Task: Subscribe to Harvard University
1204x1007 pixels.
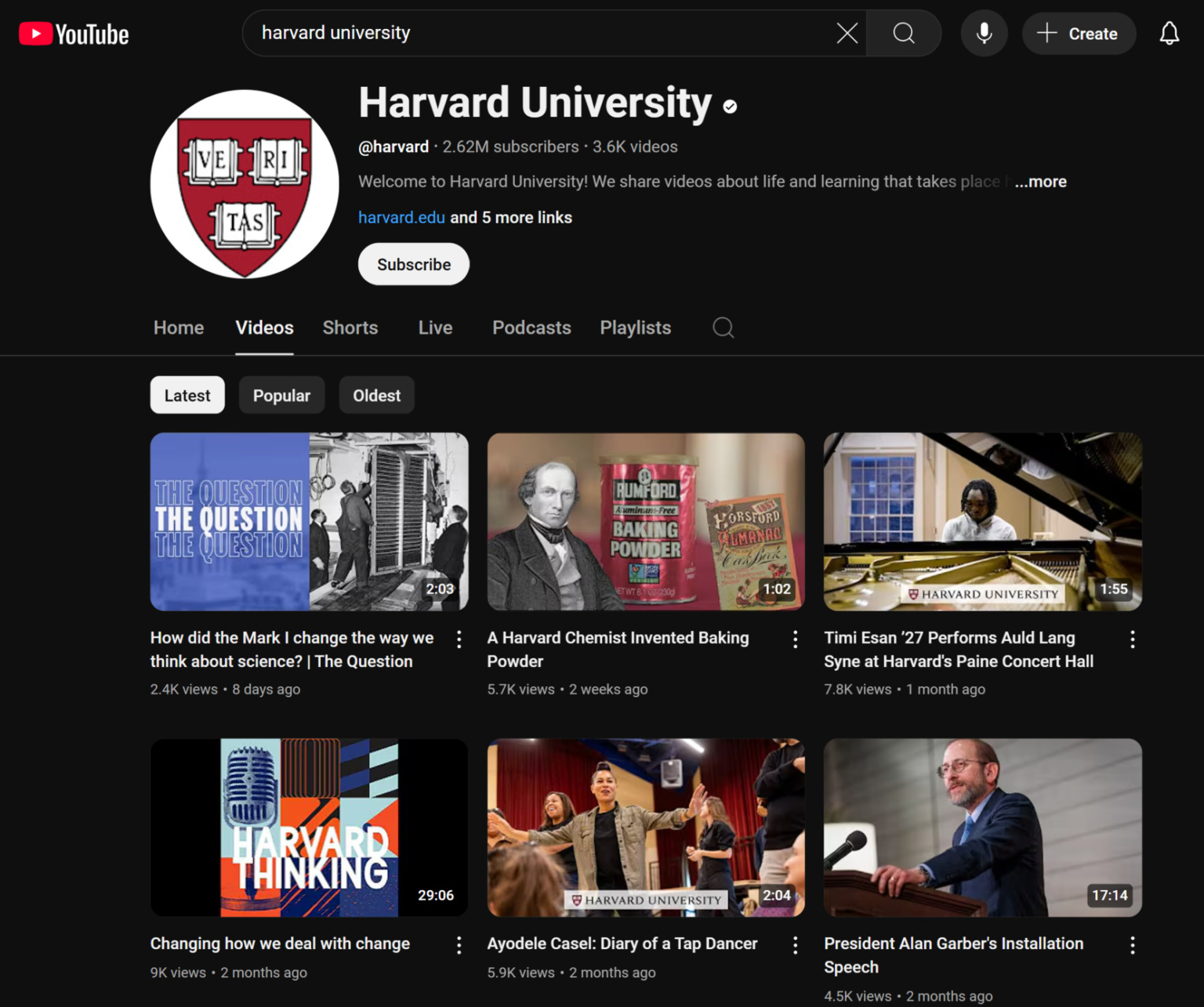Action: 413,264
